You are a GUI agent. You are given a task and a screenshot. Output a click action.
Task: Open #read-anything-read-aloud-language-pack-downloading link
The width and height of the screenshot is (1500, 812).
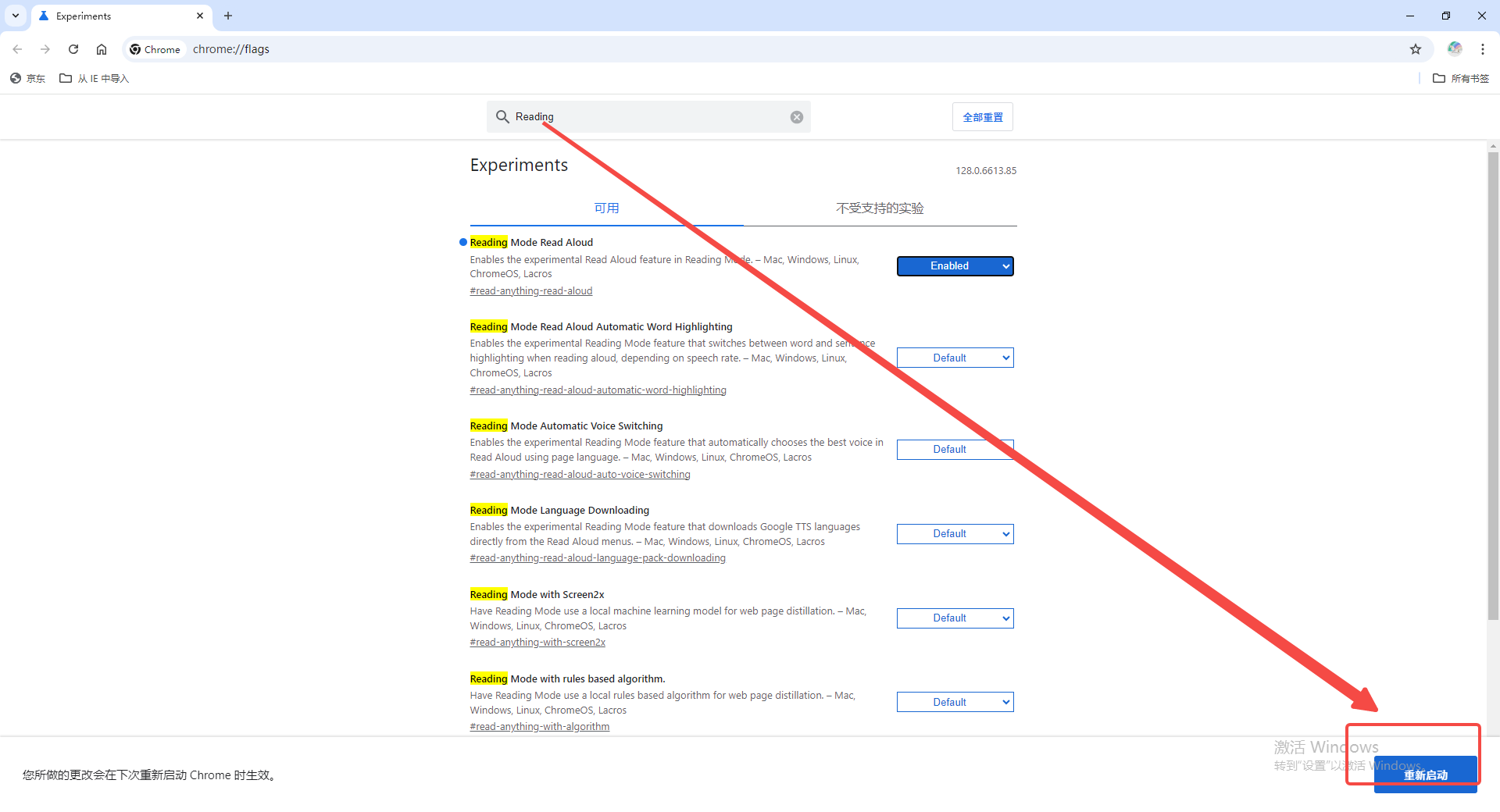pos(598,557)
